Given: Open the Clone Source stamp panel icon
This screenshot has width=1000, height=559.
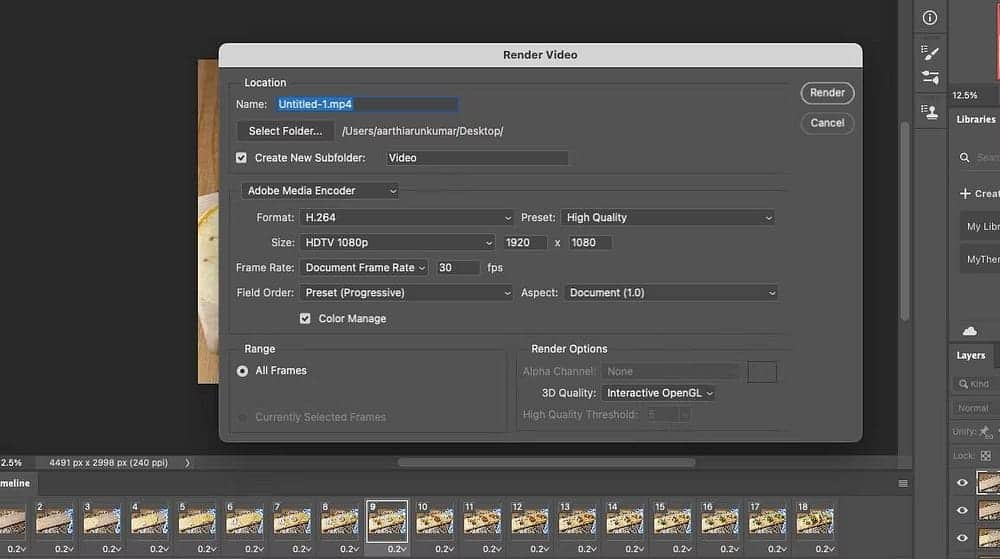Looking at the screenshot, I should (930, 111).
